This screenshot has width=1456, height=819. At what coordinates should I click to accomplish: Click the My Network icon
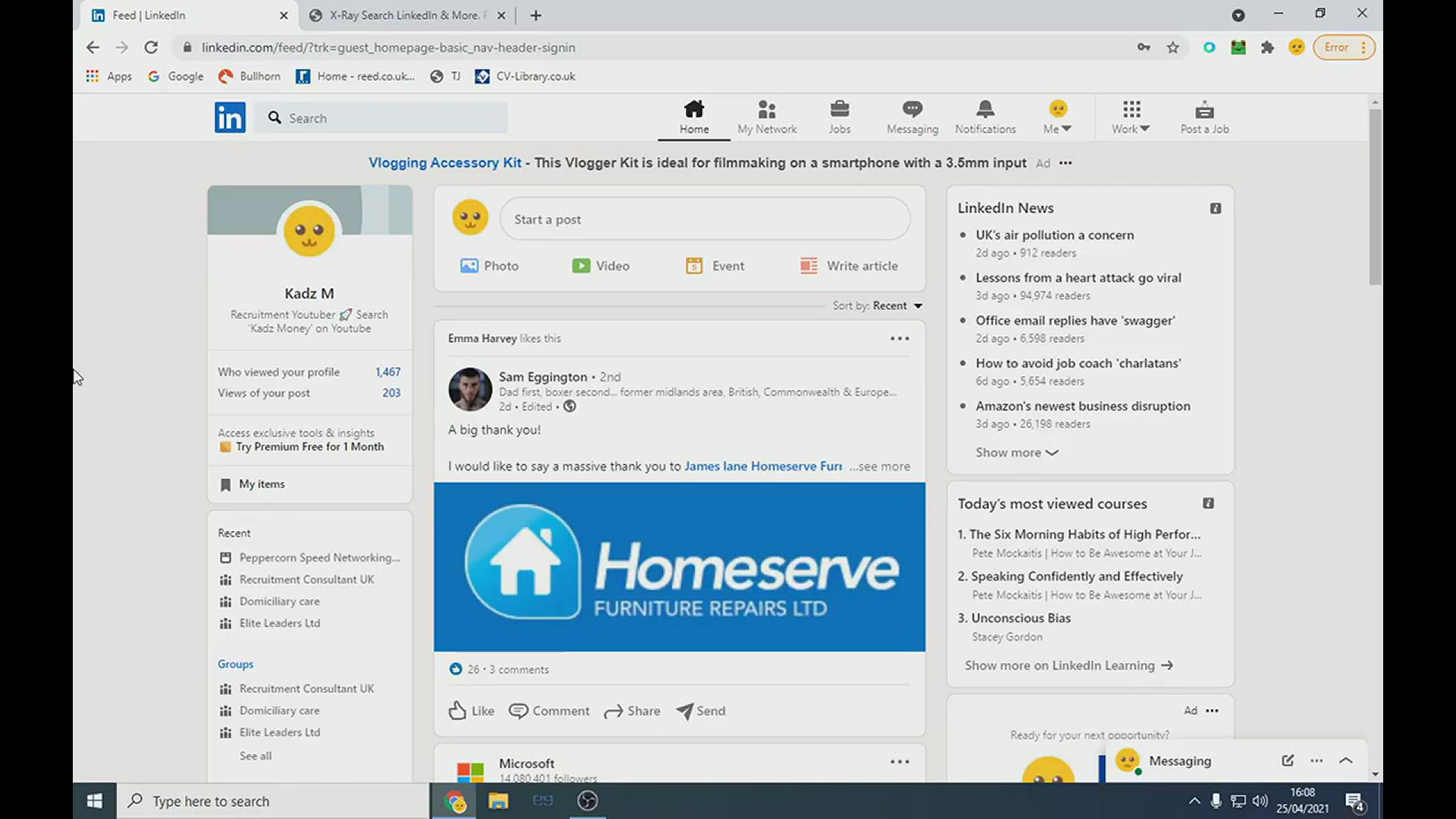(x=767, y=110)
